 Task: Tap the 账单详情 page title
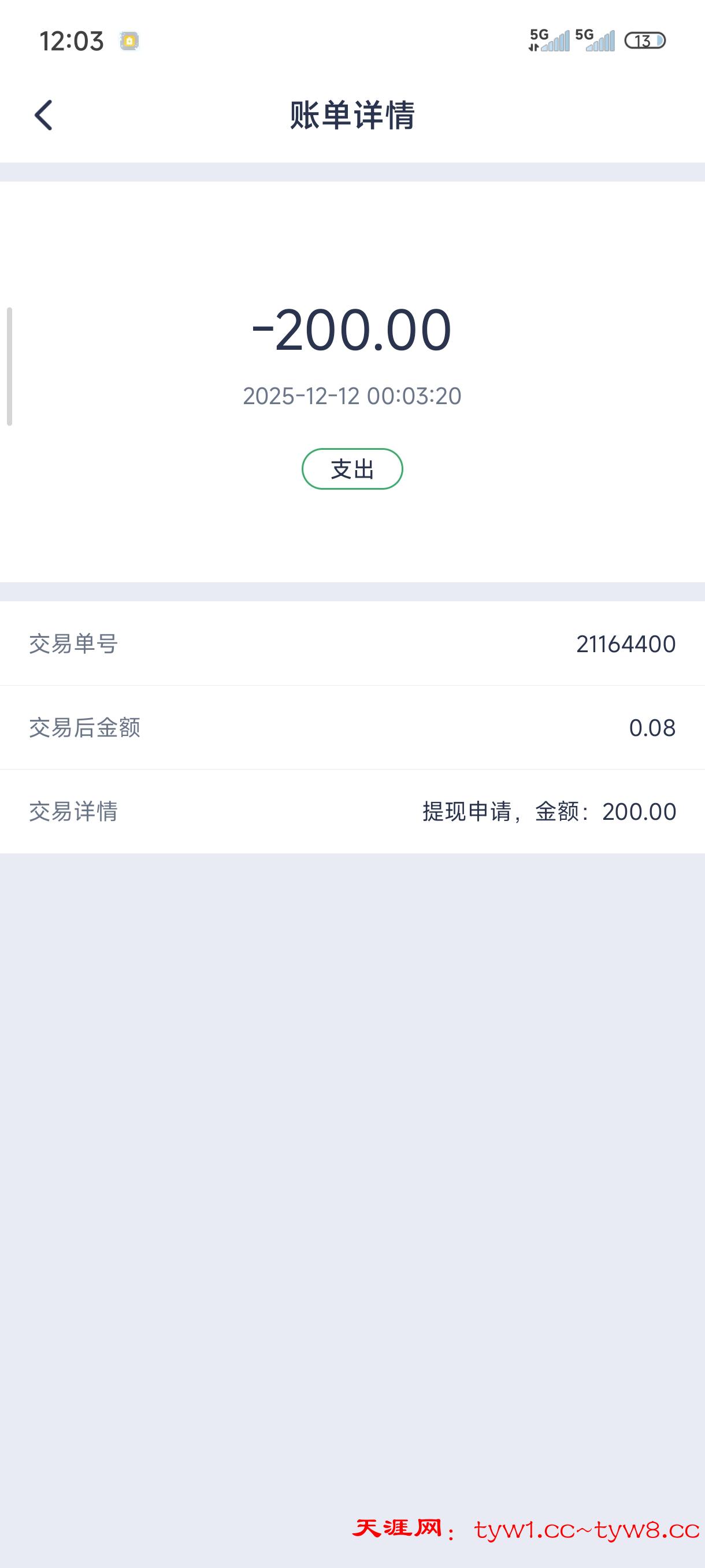click(352, 115)
